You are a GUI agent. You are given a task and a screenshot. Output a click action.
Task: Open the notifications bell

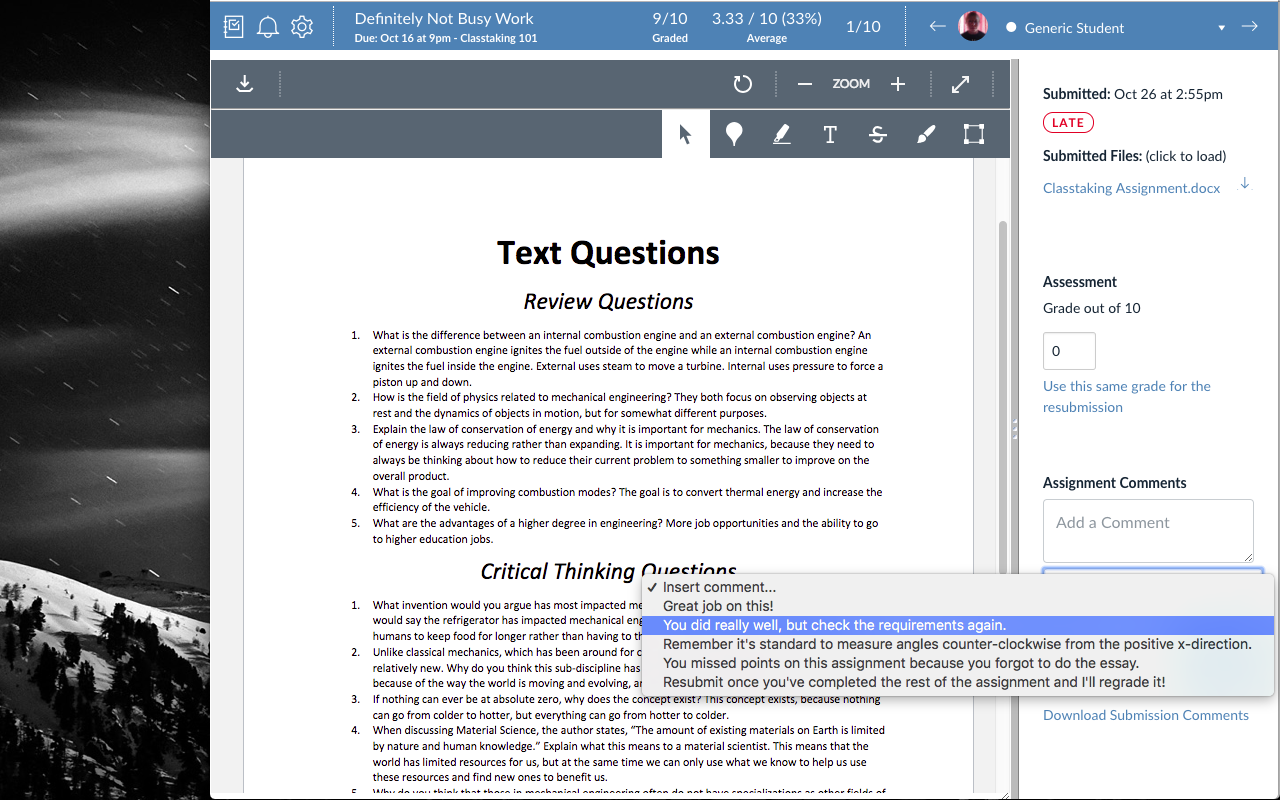pyautogui.click(x=267, y=27)
